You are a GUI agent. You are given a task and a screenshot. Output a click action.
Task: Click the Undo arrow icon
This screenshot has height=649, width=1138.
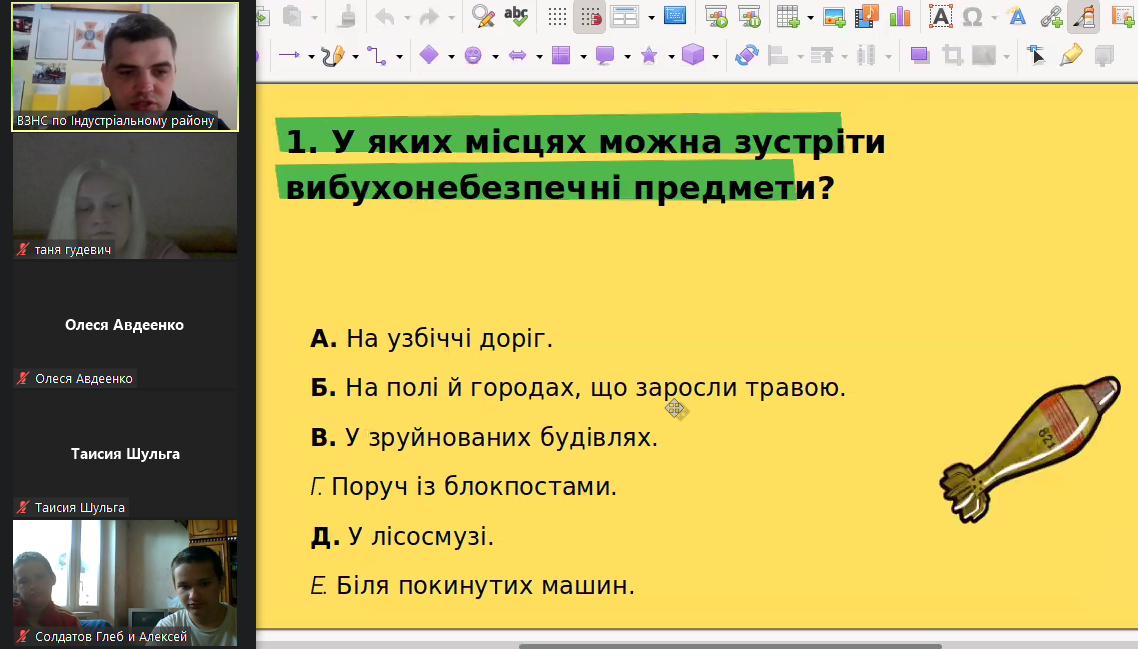385,16
